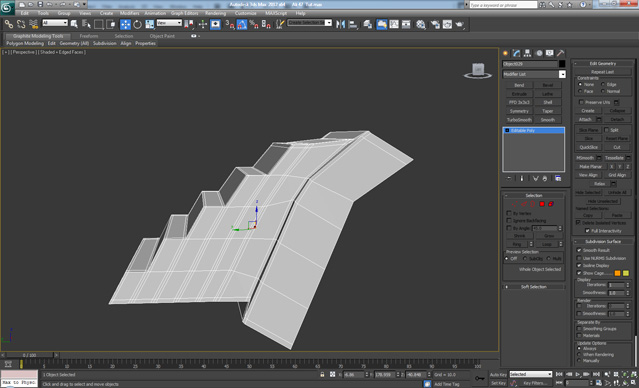Click the Configure Modifier Sets icon
The width and height of the screenshot is (639, 388).
coord(558,179)
